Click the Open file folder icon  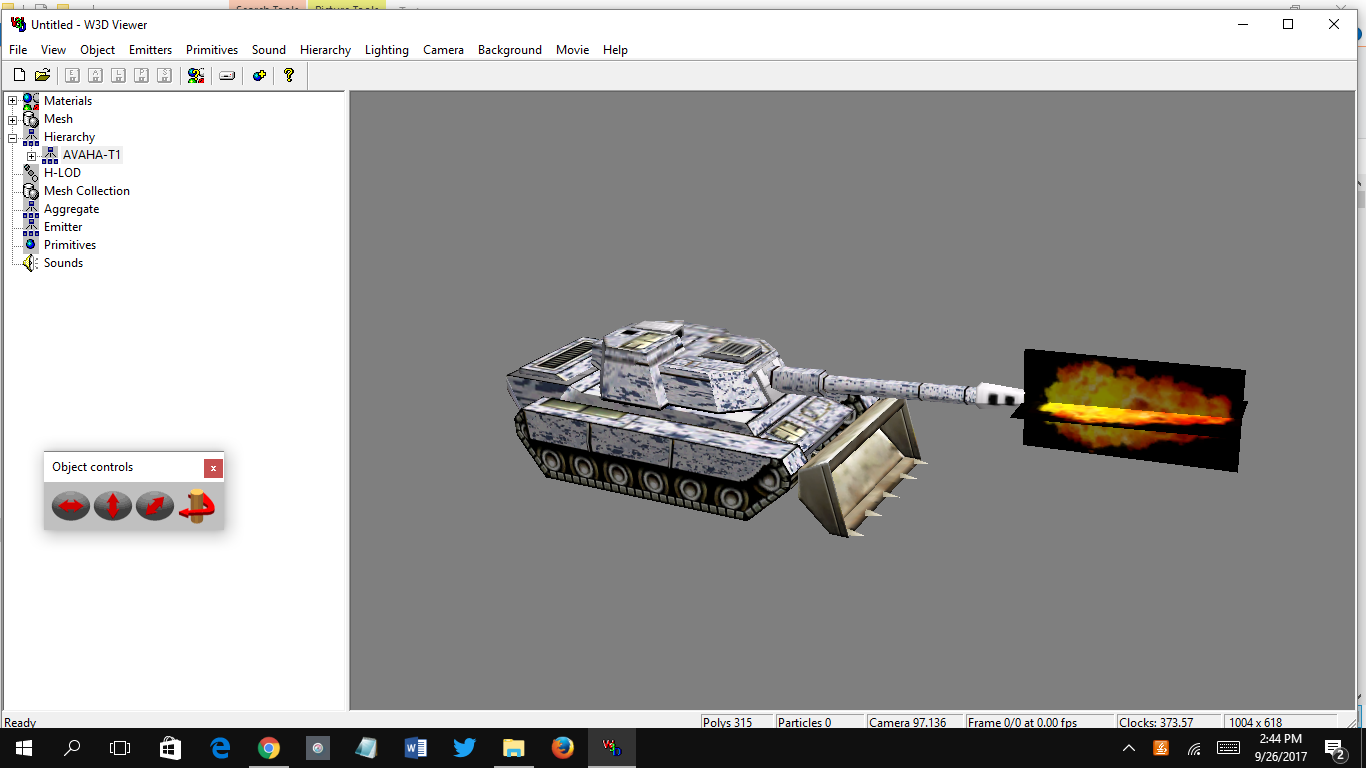tap(42, 75)
